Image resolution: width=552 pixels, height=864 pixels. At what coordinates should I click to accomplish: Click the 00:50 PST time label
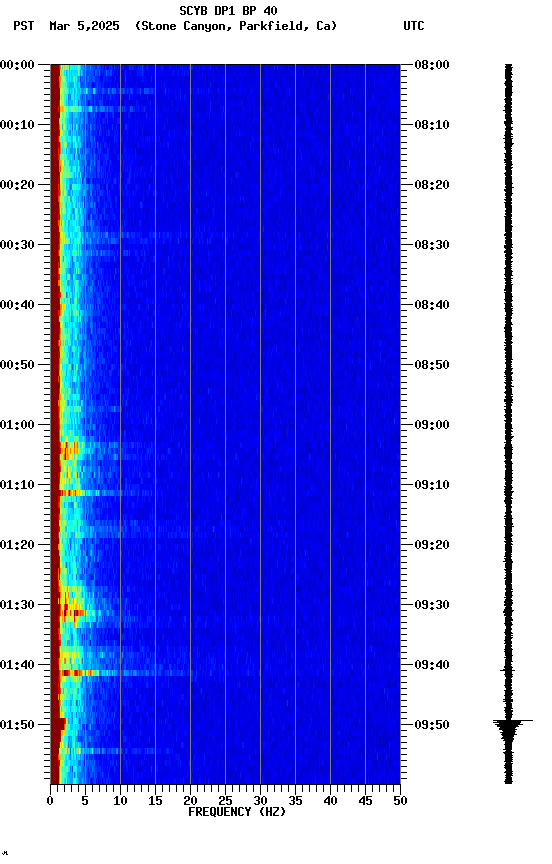point(17,365)
